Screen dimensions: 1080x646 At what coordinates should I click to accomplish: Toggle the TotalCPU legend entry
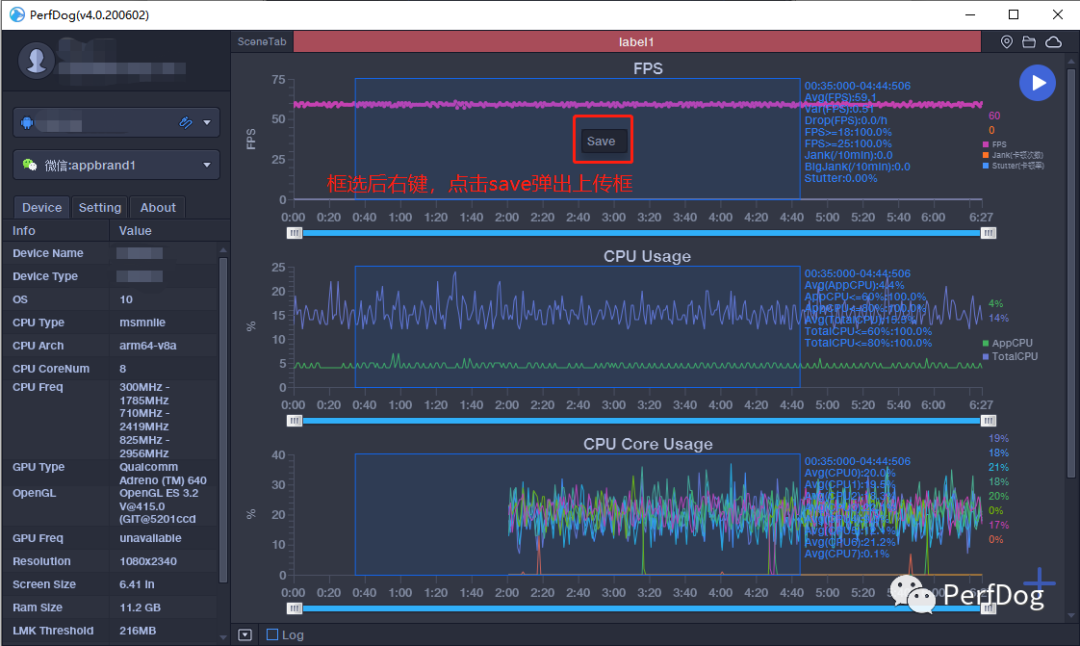[x=1010, y=356]
